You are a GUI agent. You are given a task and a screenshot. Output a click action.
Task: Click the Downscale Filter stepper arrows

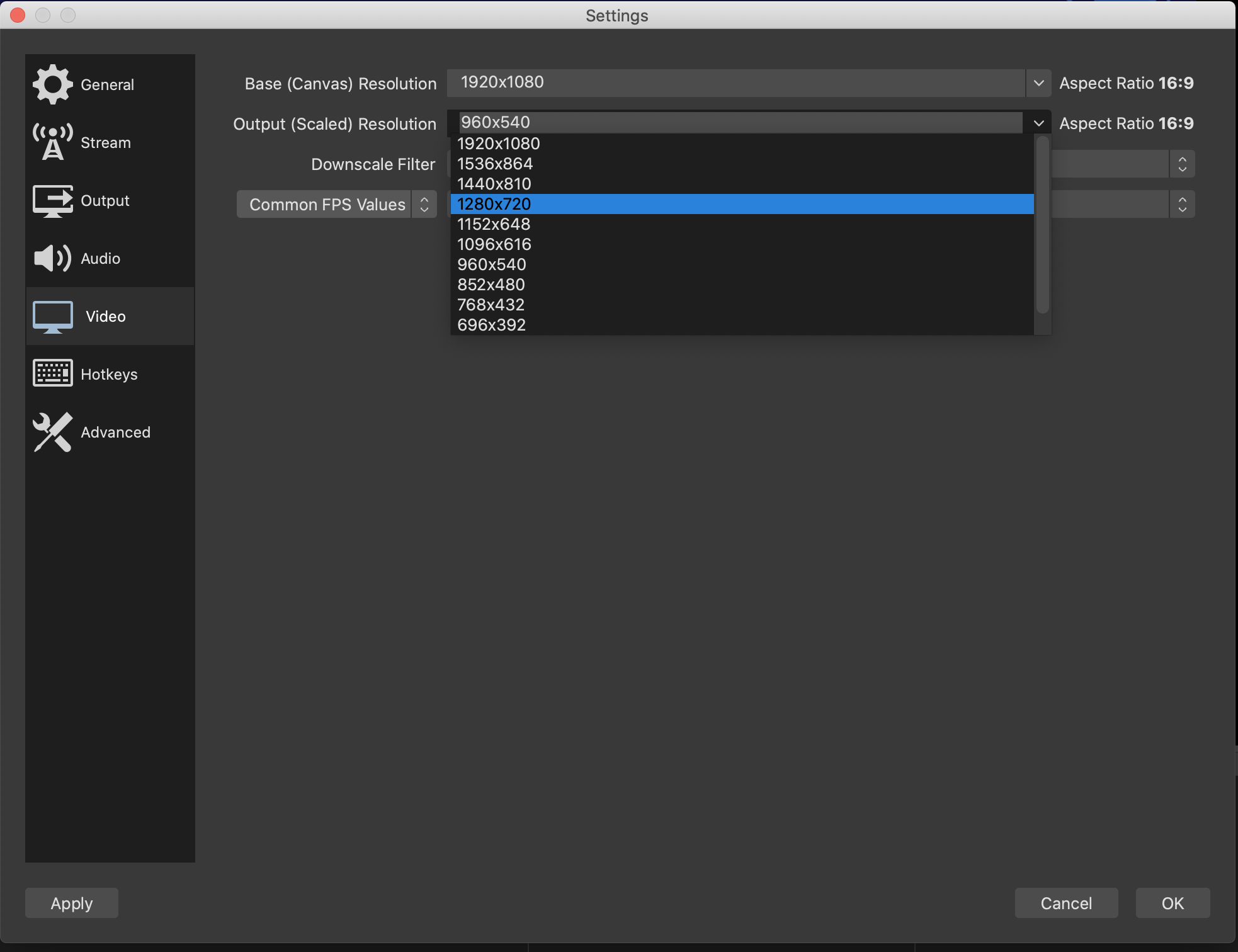[1182, 164]
